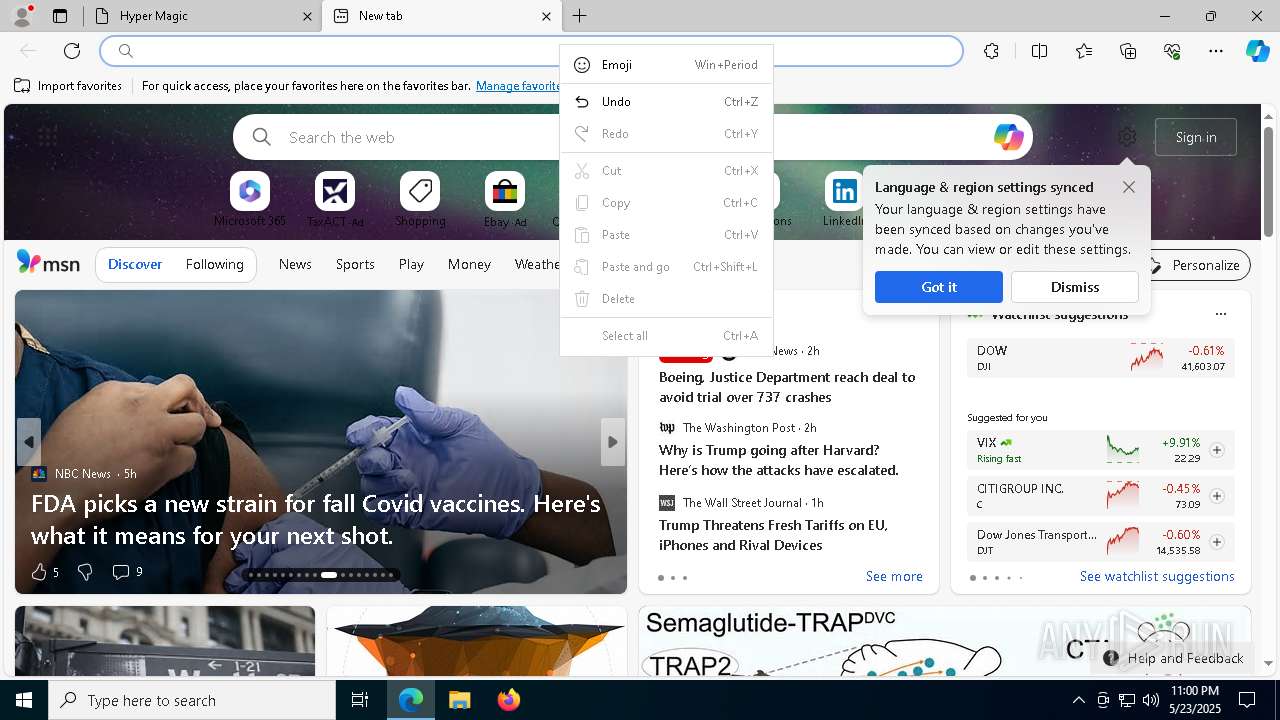Viewport: 1280px width, 720px height.
Task: Open the Sports category
Action: (x=355, y=264)
